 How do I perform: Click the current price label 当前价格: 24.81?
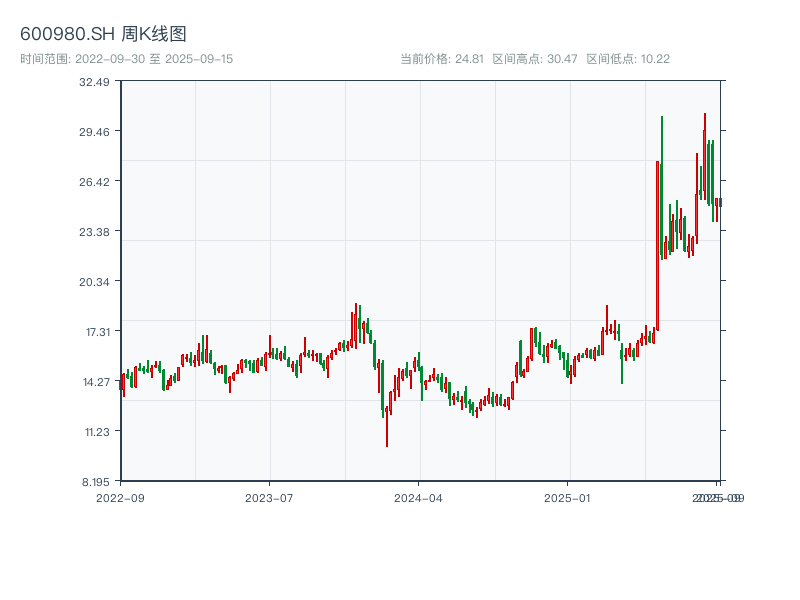tap(442, 59)
